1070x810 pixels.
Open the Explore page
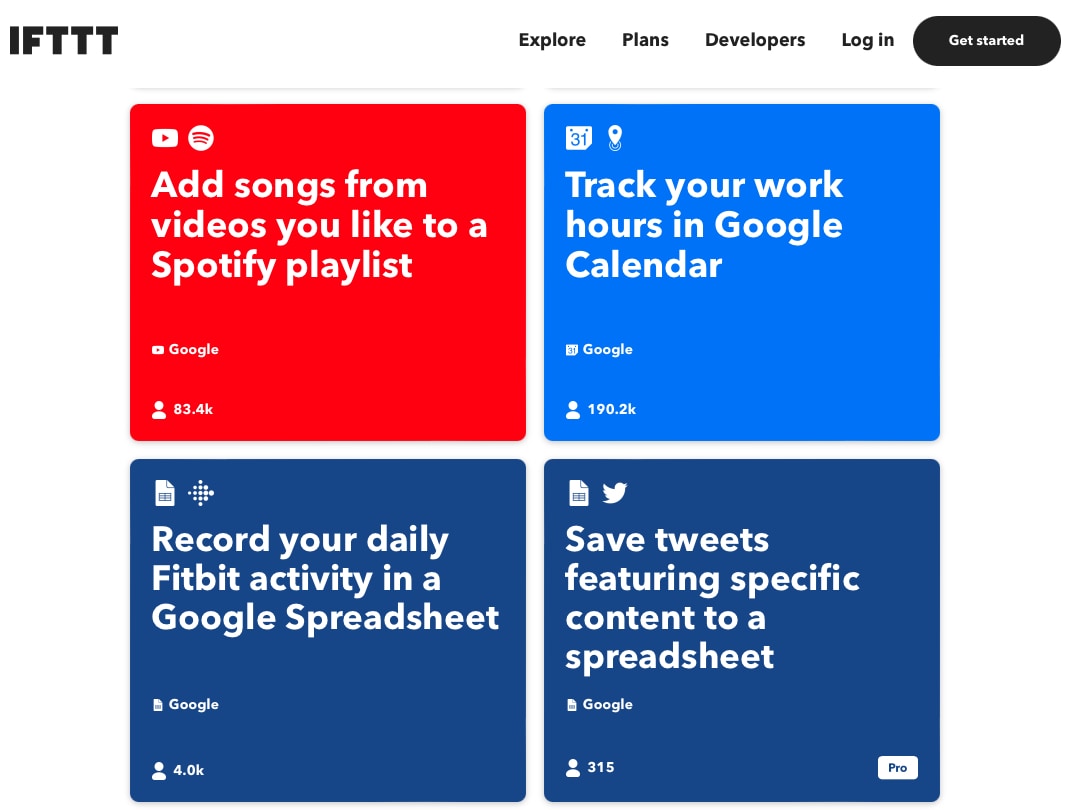pos(552,40)
